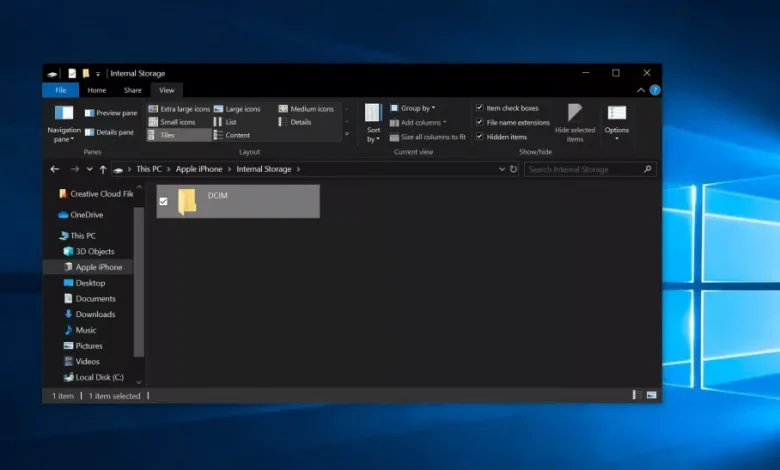Viewport: 780px width, 470px height.
Task: Switch to large thumbnails view in status bar
Action: (x=652, y=395)
